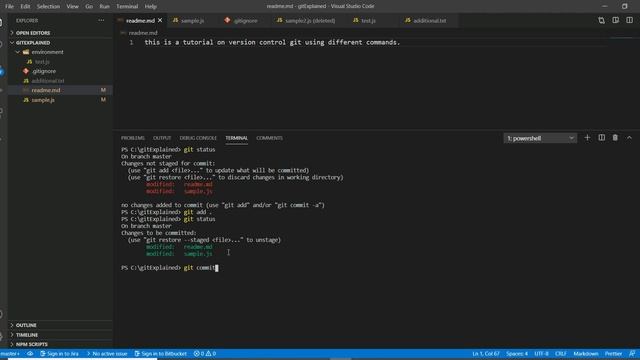Open the Help menu
The height and width of the screenshot is (360, 640).
coord(151,7)
